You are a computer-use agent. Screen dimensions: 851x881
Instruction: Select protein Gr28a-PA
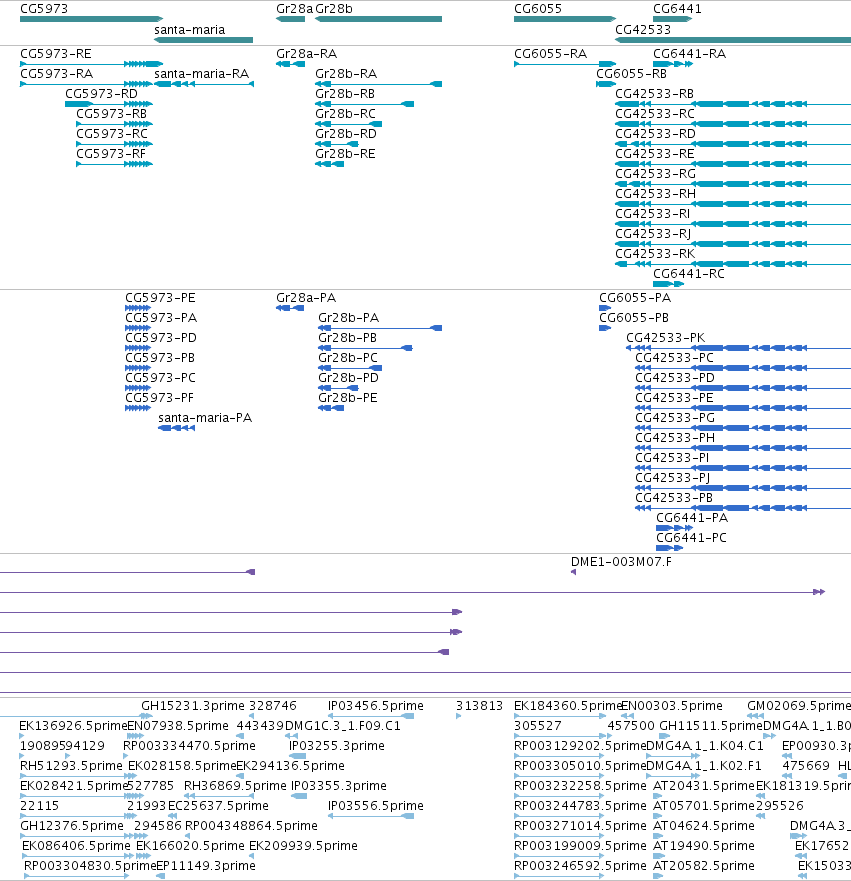290,308
